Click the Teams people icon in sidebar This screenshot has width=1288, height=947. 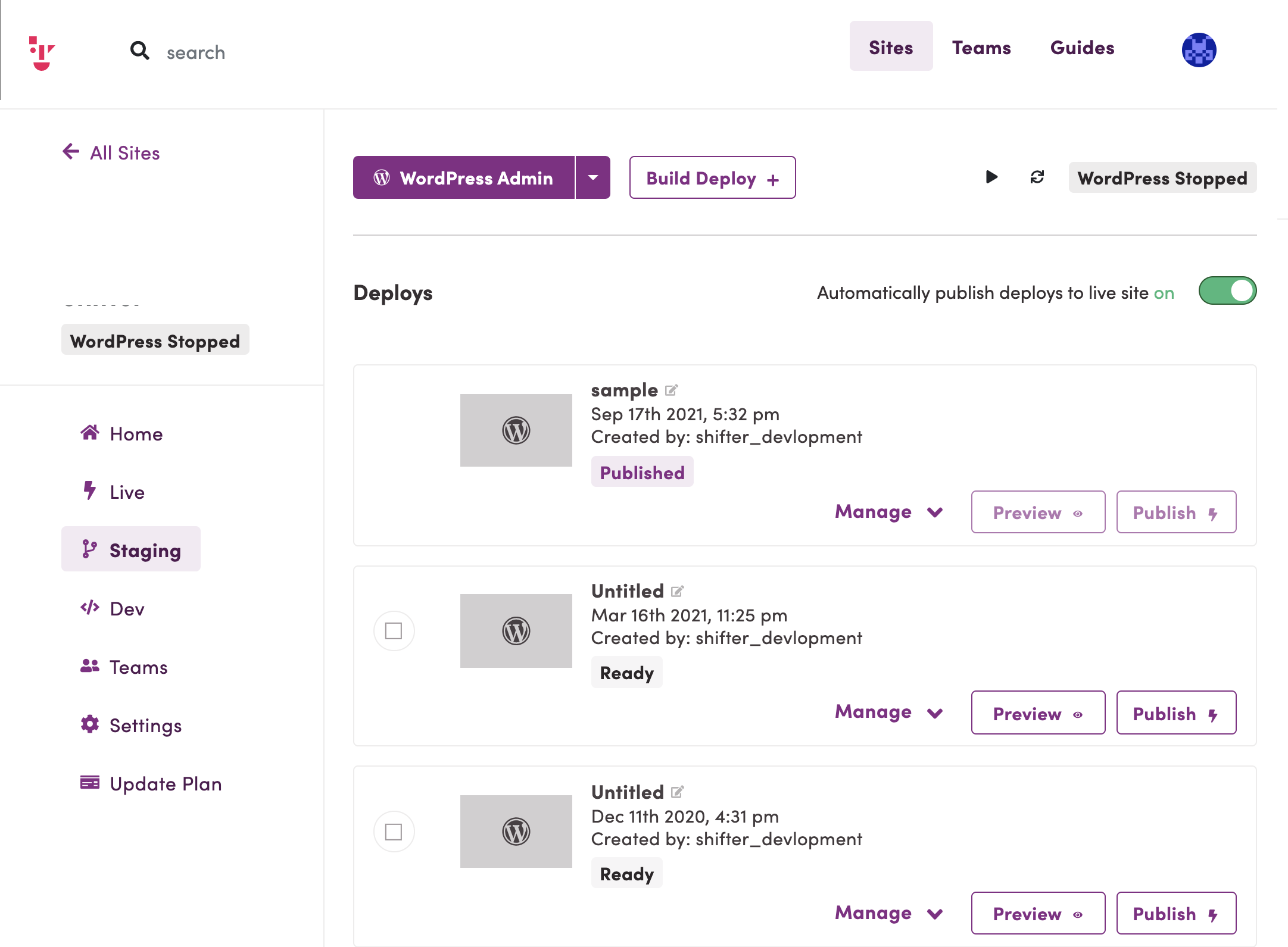coord(90,665)
